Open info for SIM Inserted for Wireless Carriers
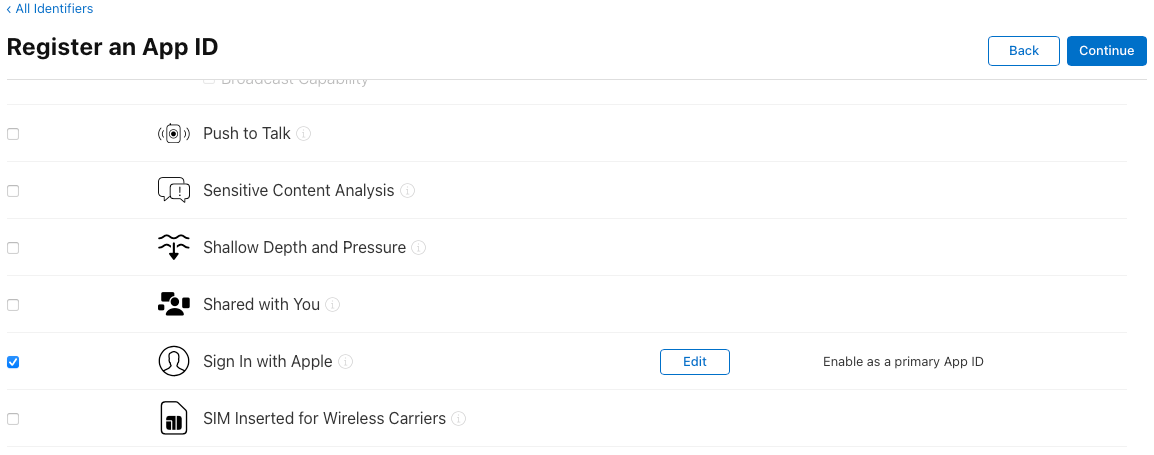 coord(459,419)
